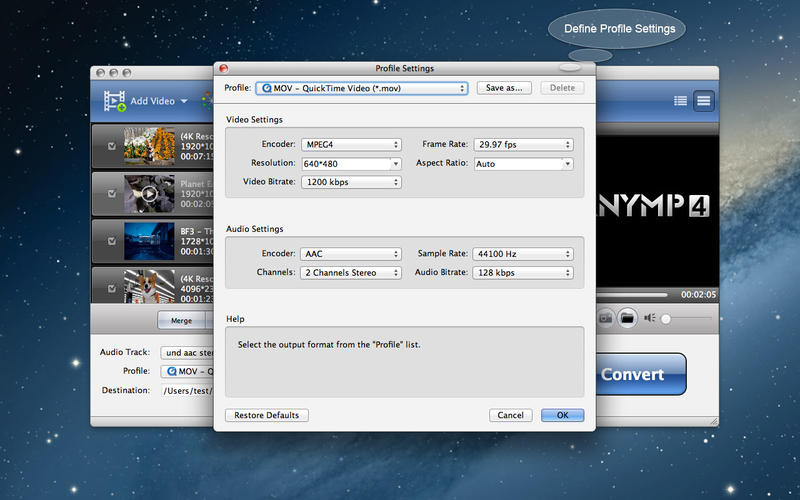Image resolution: width=800 pixels, height=500 pixels.
Task: Toggle the BF3 video checkbox
Action: pyautogui.click(x=111, y=240)
